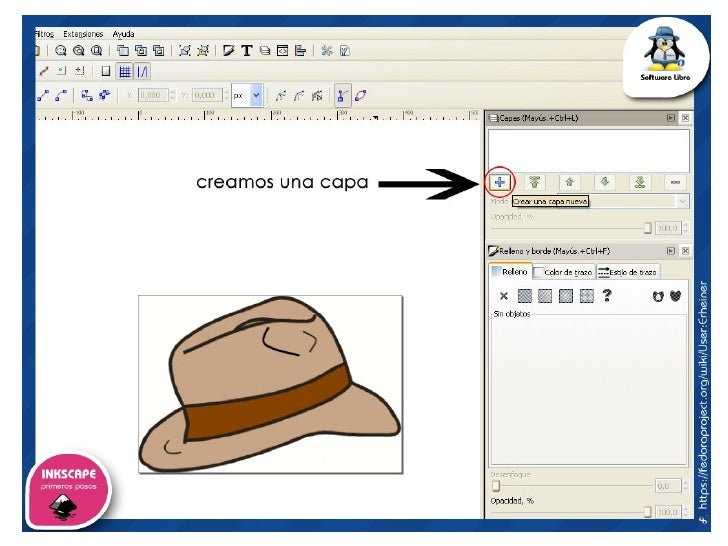Switch to the Color de trazo tab
Screen dimensions: 728x546
click(x=563, y=272)
